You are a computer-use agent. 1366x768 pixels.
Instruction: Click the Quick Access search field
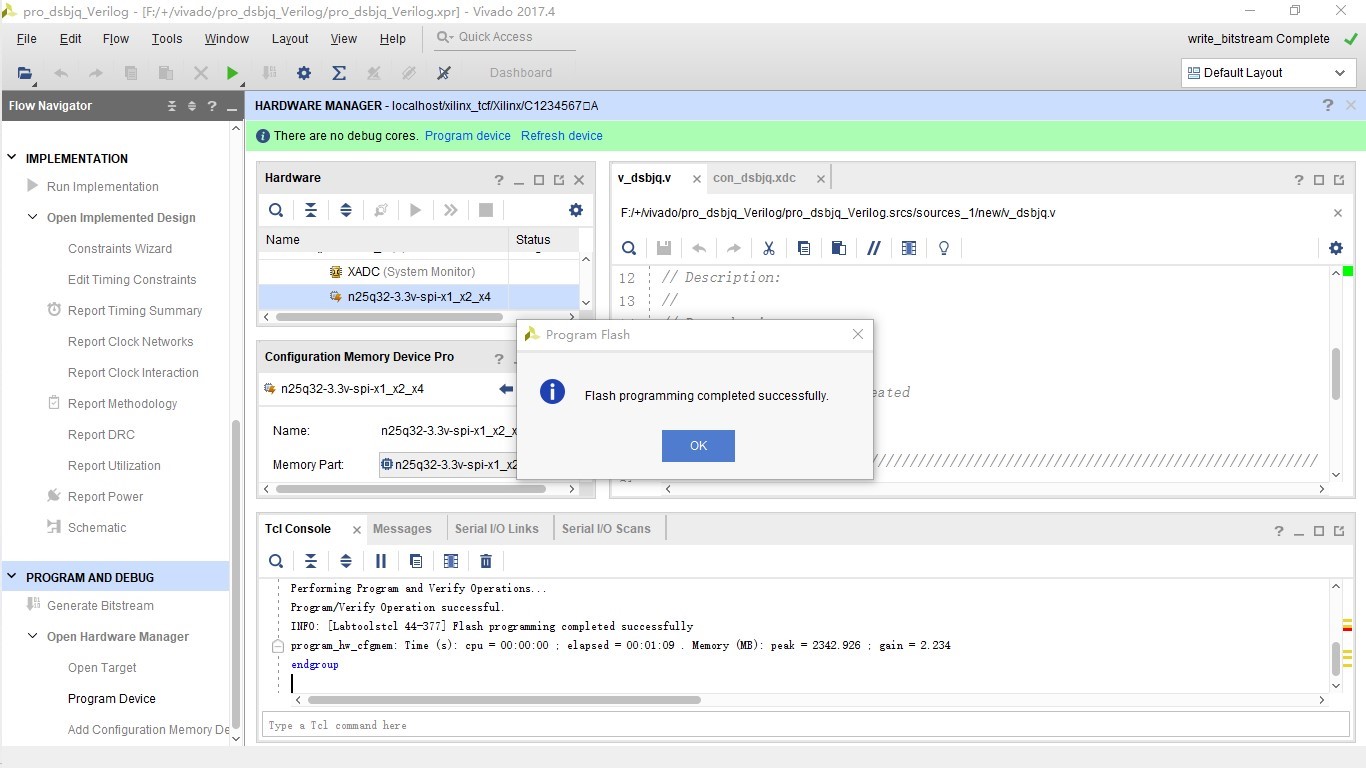click(505, 37)
